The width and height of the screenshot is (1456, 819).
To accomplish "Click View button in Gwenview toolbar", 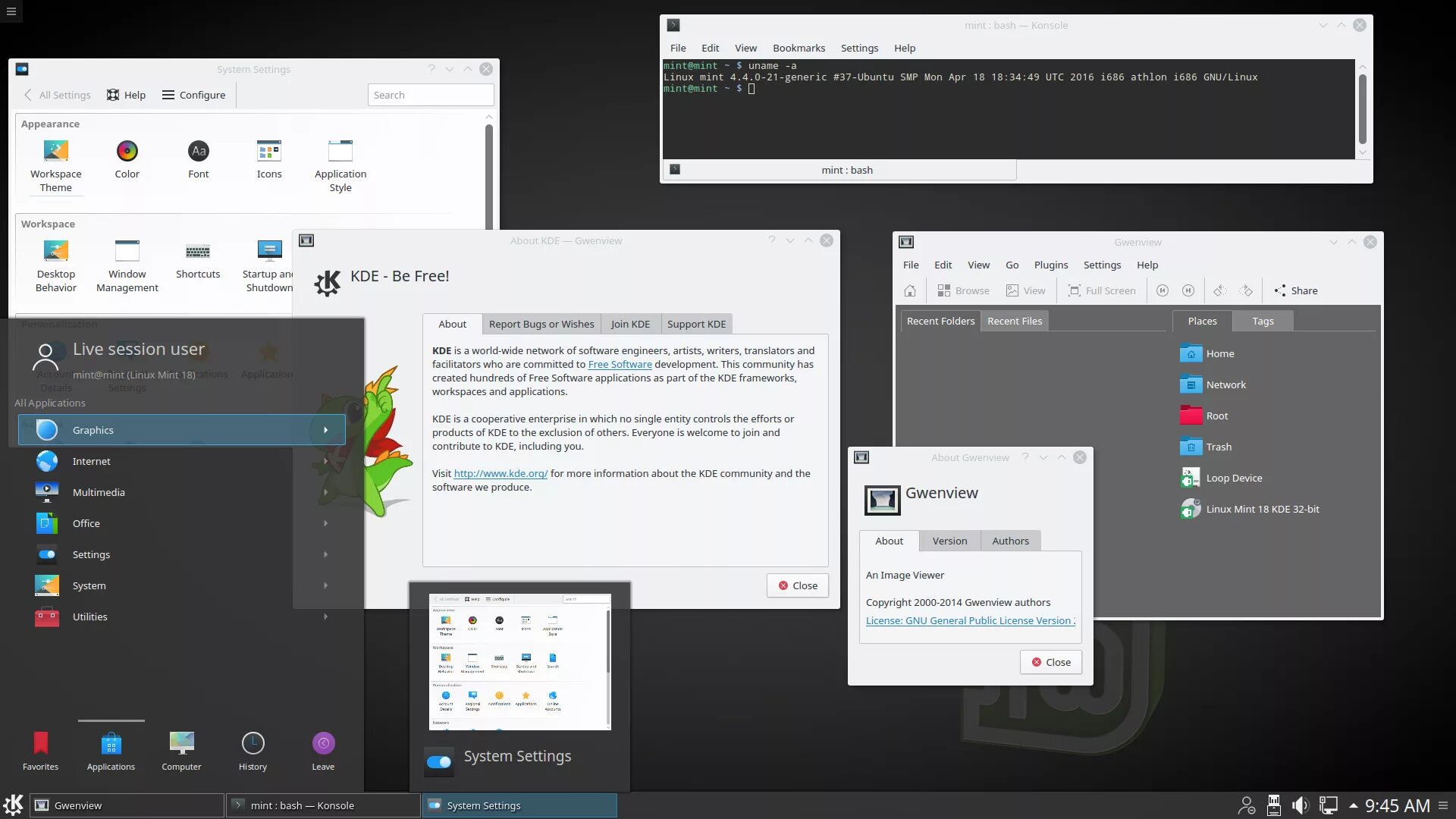I will (1025, 290).
